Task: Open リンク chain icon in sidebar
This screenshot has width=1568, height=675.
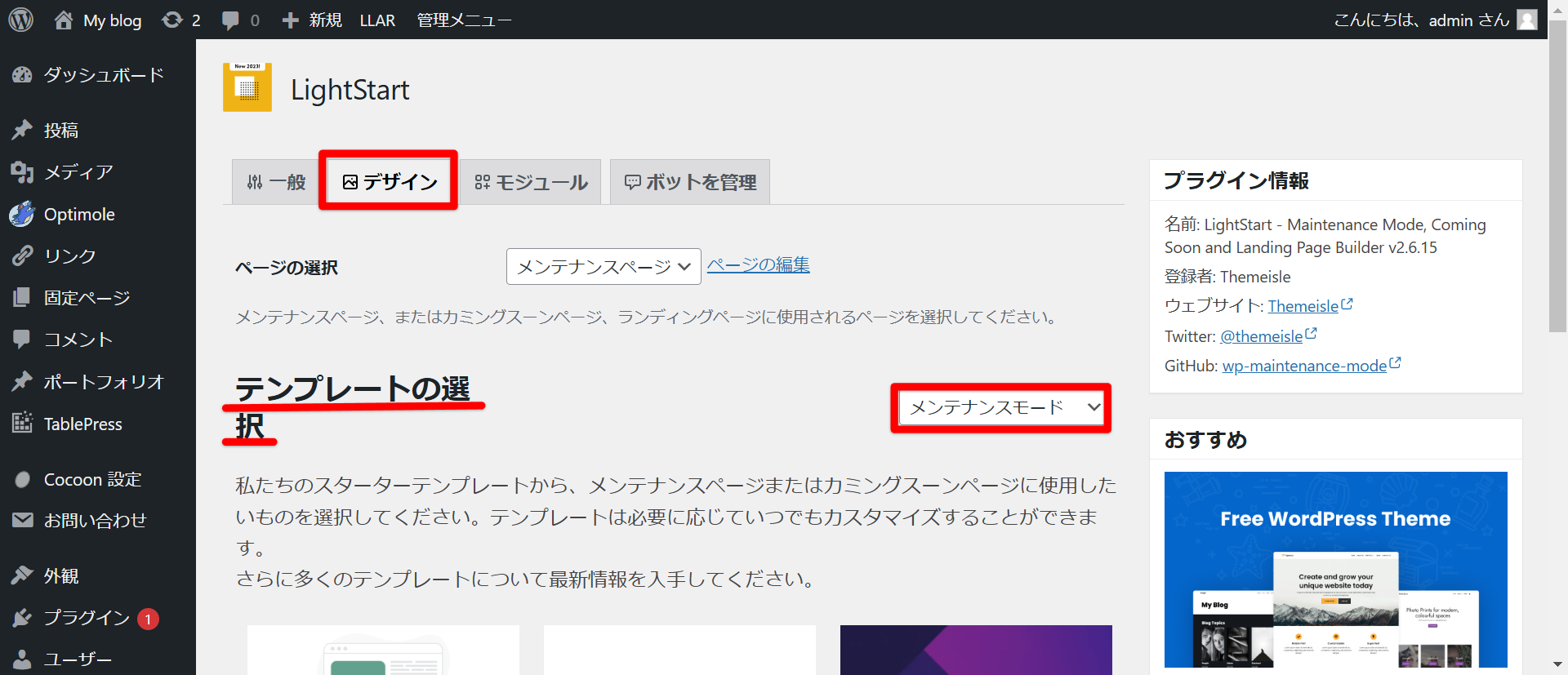Action: tap(22, 256)
